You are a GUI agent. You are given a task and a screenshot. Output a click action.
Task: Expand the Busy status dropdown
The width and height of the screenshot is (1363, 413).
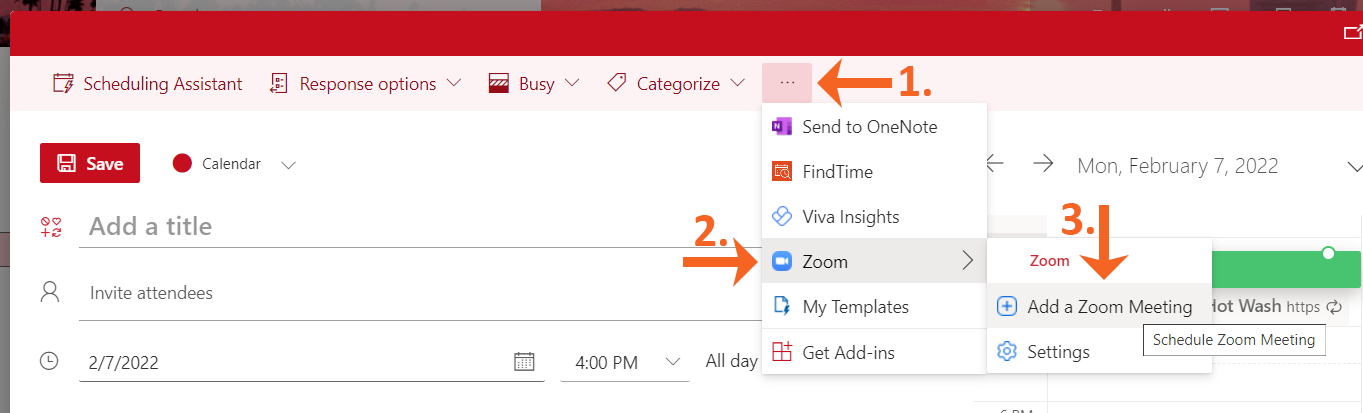click(535, 84)
